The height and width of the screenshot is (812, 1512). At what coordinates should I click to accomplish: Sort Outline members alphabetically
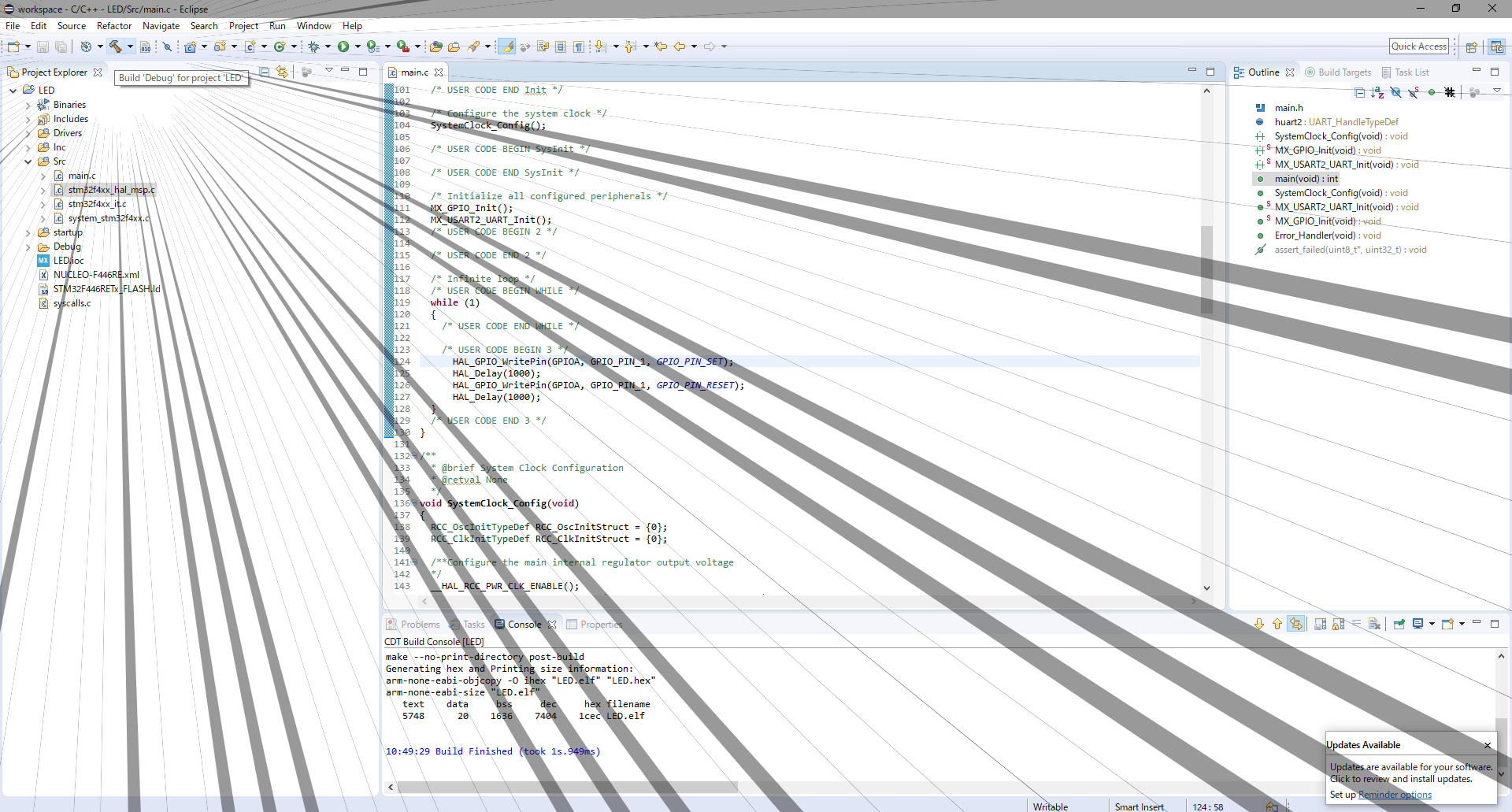[1378, 92]
